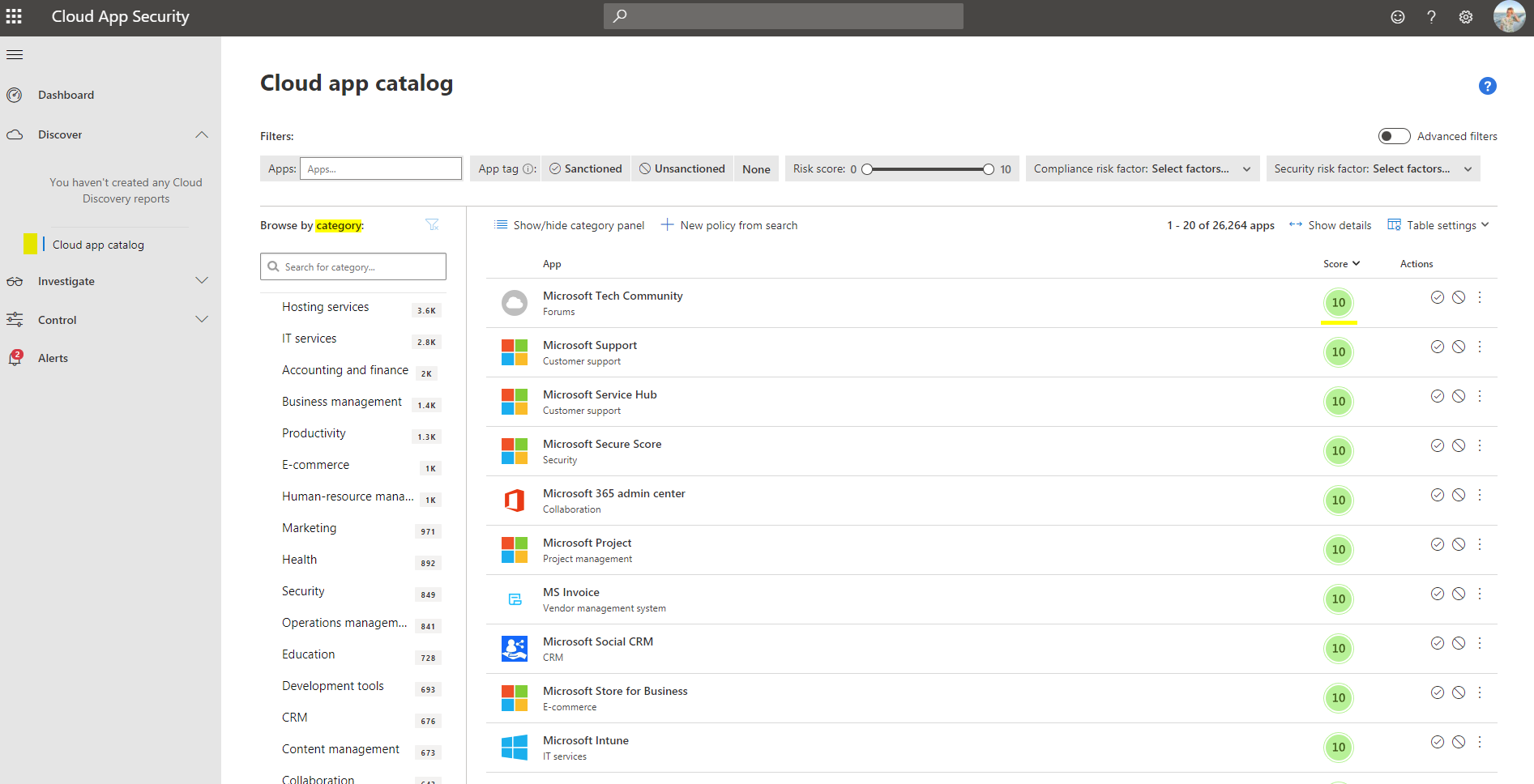Select the Unsanctioned app tag filter

(682, 168)
